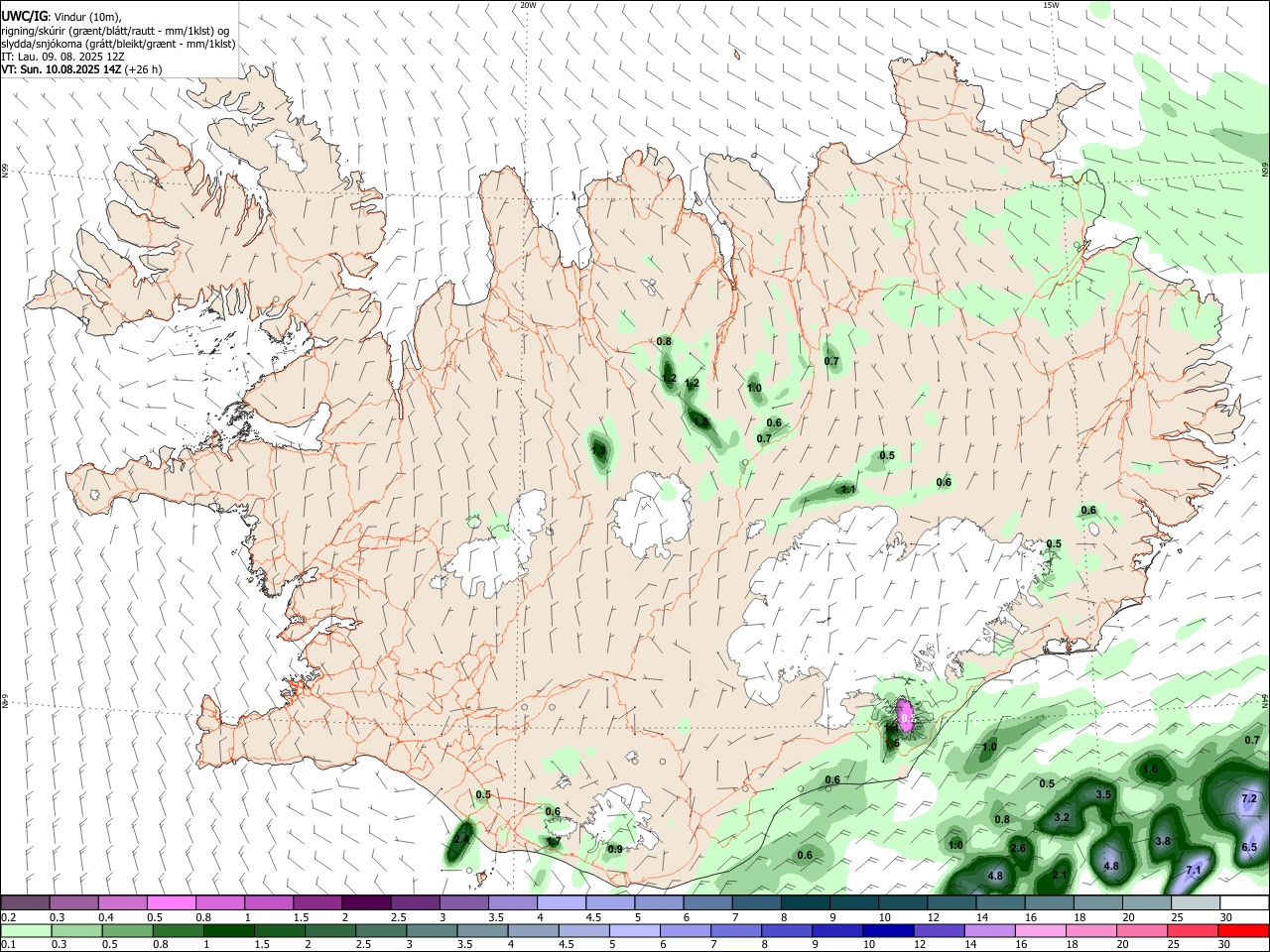Screen dimensions: 1270x952
Task: Click the 1.8 precipitation value
Action: pos(700,422)
